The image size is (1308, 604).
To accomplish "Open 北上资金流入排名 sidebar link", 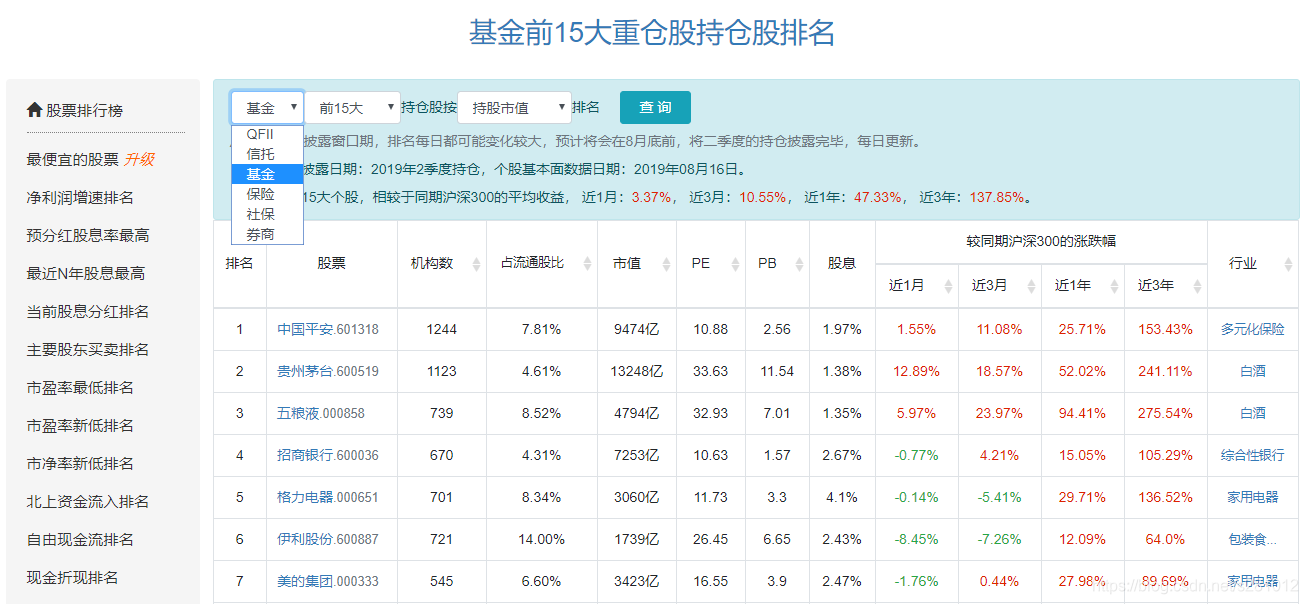I will 88,502.
